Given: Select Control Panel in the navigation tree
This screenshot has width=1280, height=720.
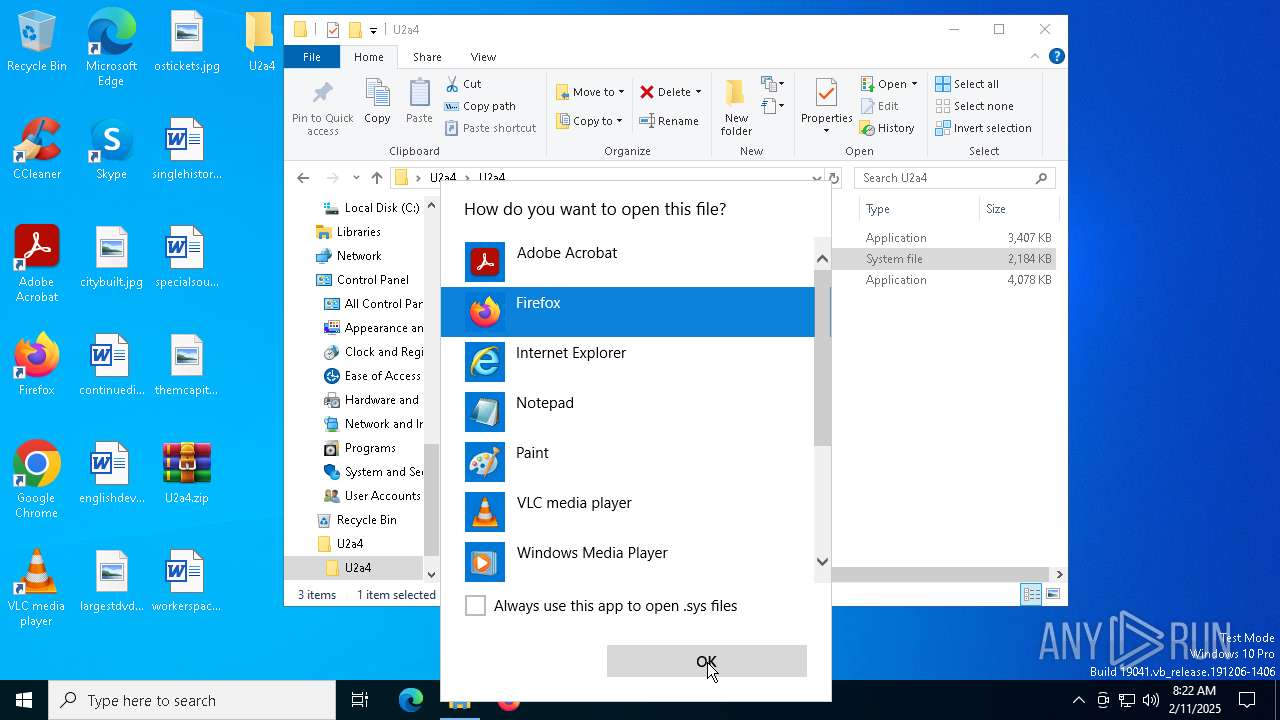Looking at the screenshot, I should (x=372, y=280).
